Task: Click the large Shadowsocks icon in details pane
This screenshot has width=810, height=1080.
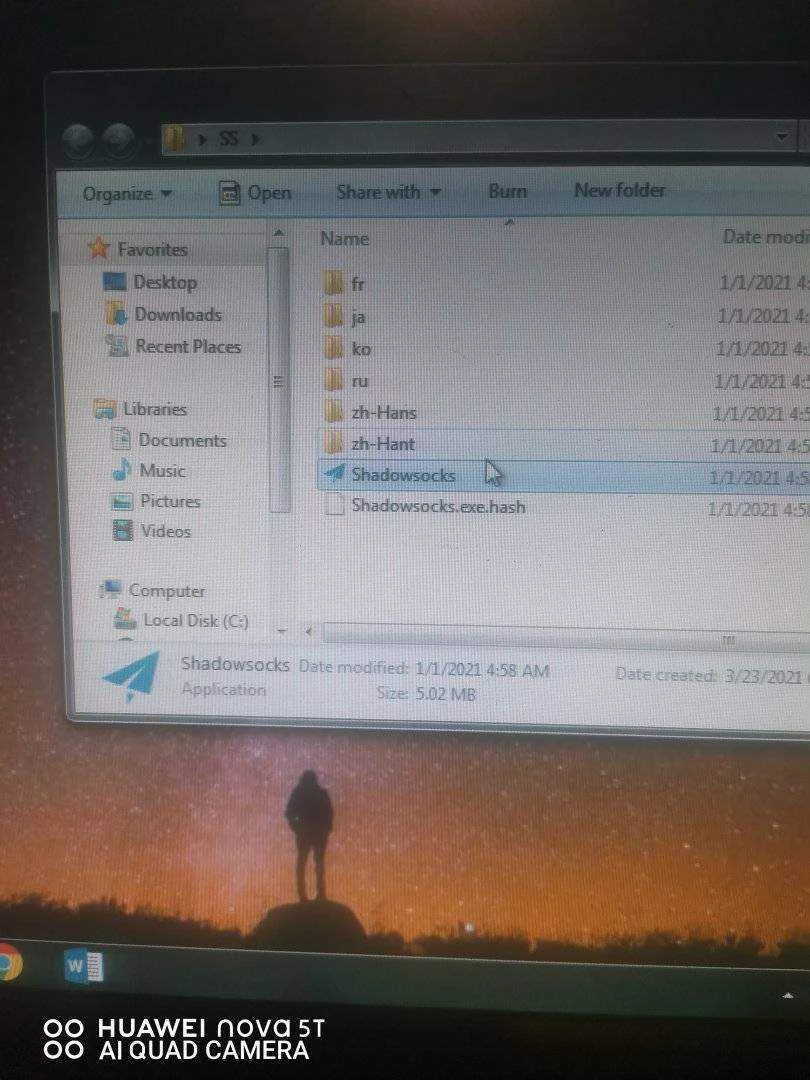Action: pos(132,676)
